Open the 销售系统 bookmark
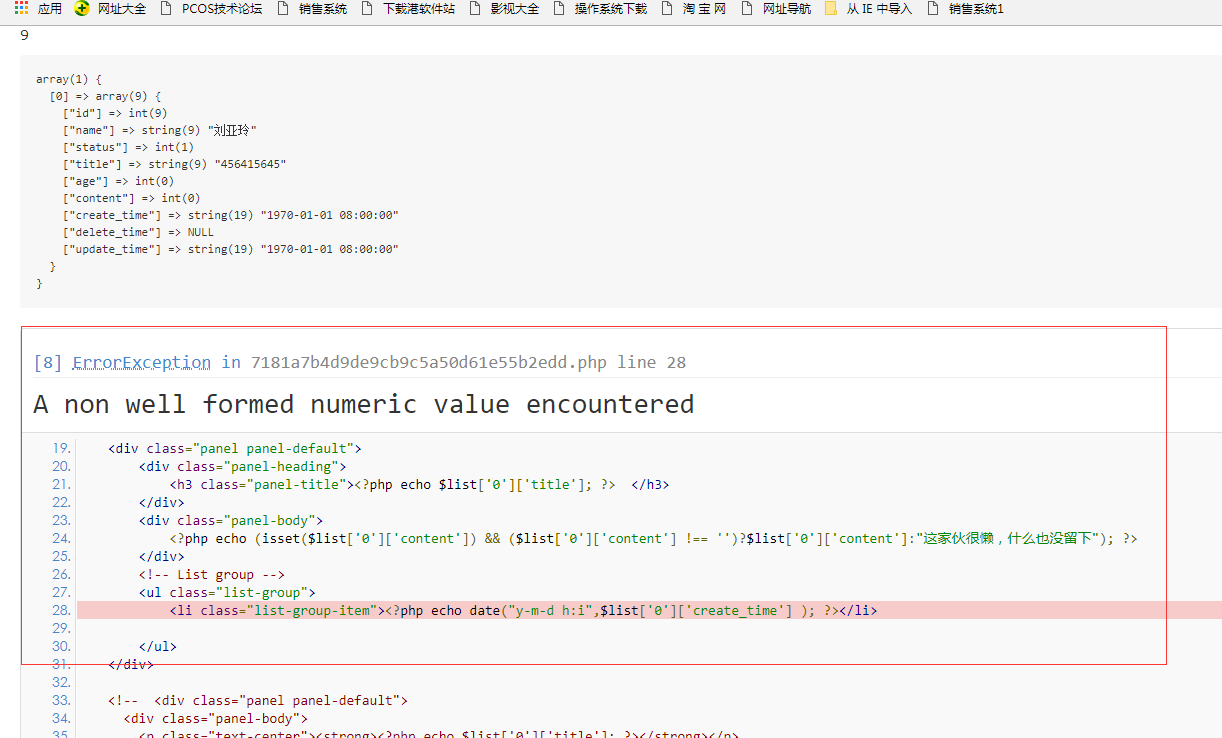Screen dimensions: 1222x738 click(x=311, y=9)
